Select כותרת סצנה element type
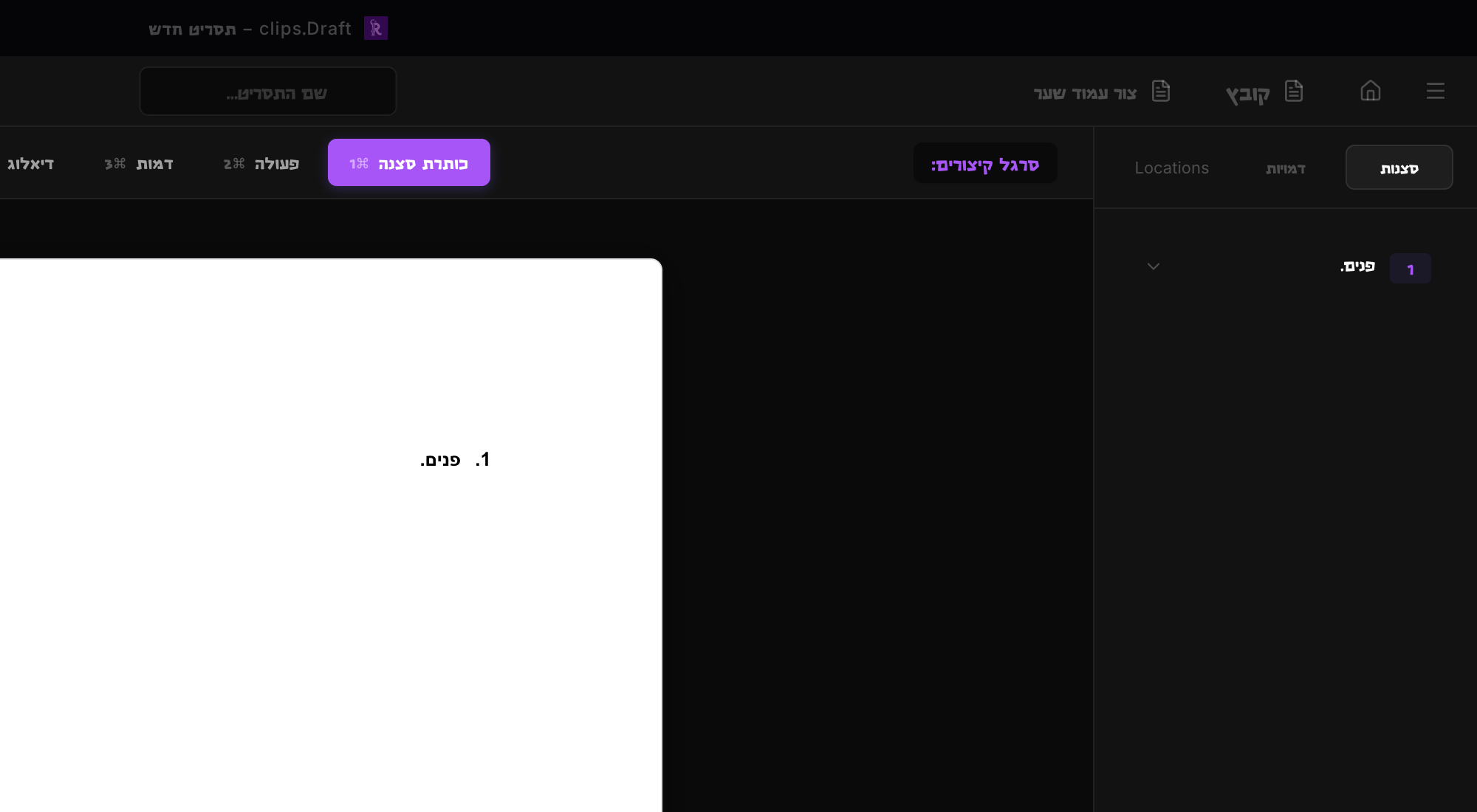Screen dimensions: 1477x812 pos(409,162)
